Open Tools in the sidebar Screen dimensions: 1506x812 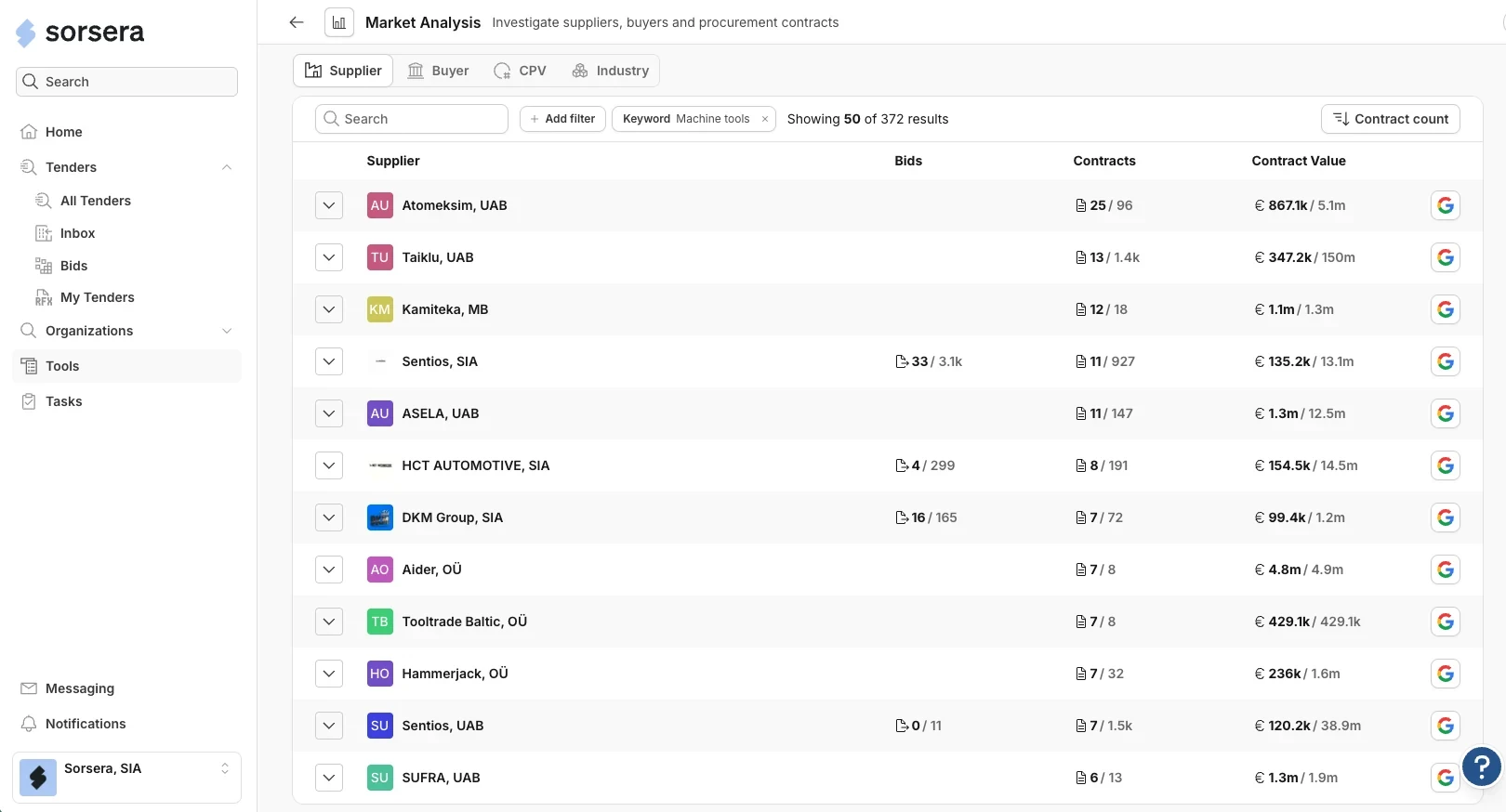coord(126,366)
